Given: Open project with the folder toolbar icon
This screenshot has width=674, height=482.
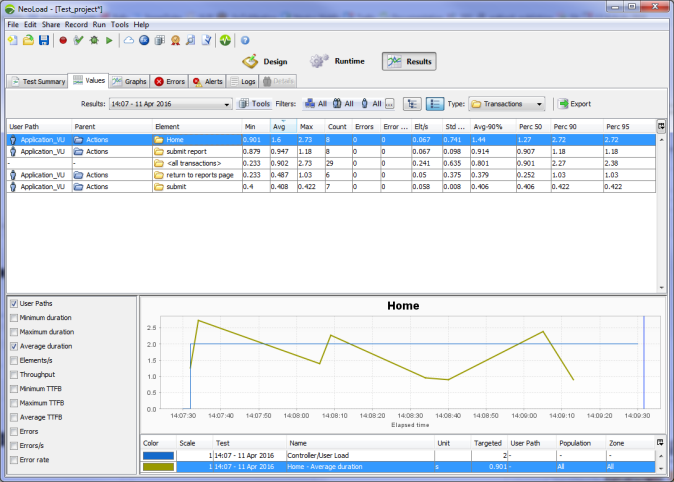Looking at the screenshot, I should pos(28,40).
